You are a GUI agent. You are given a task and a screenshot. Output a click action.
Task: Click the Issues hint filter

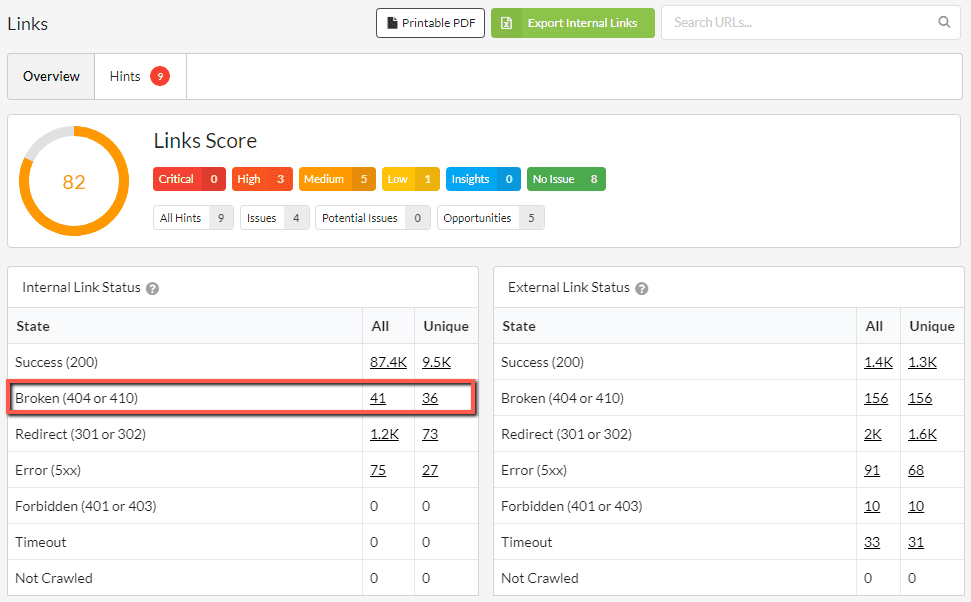point(274,218)
